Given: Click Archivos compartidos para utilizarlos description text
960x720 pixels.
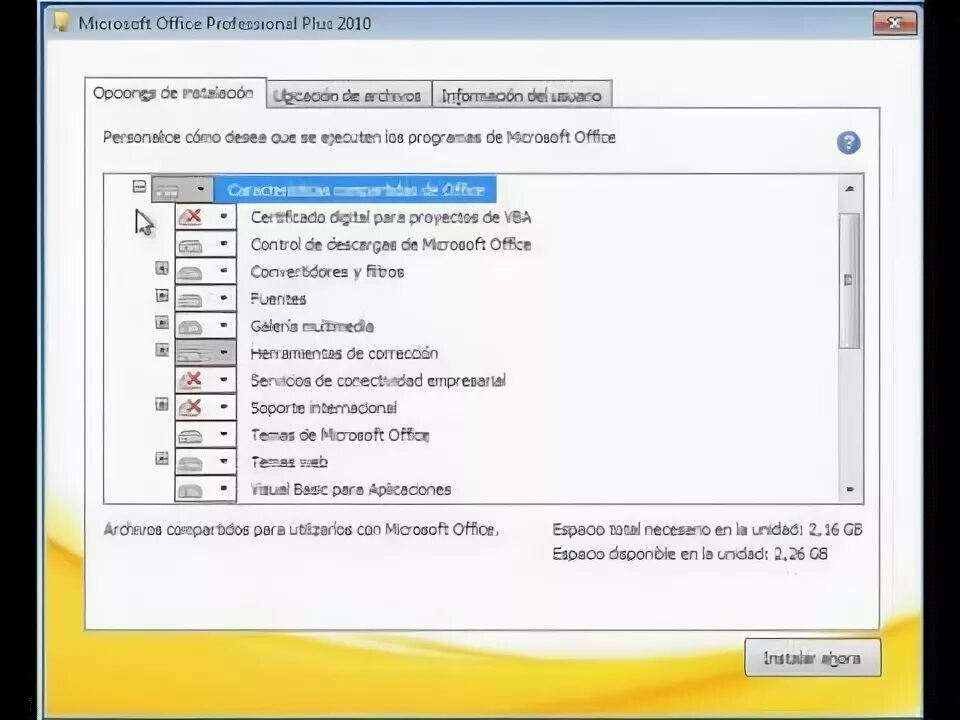Looking at the screenshot, I should pos(301,530).
